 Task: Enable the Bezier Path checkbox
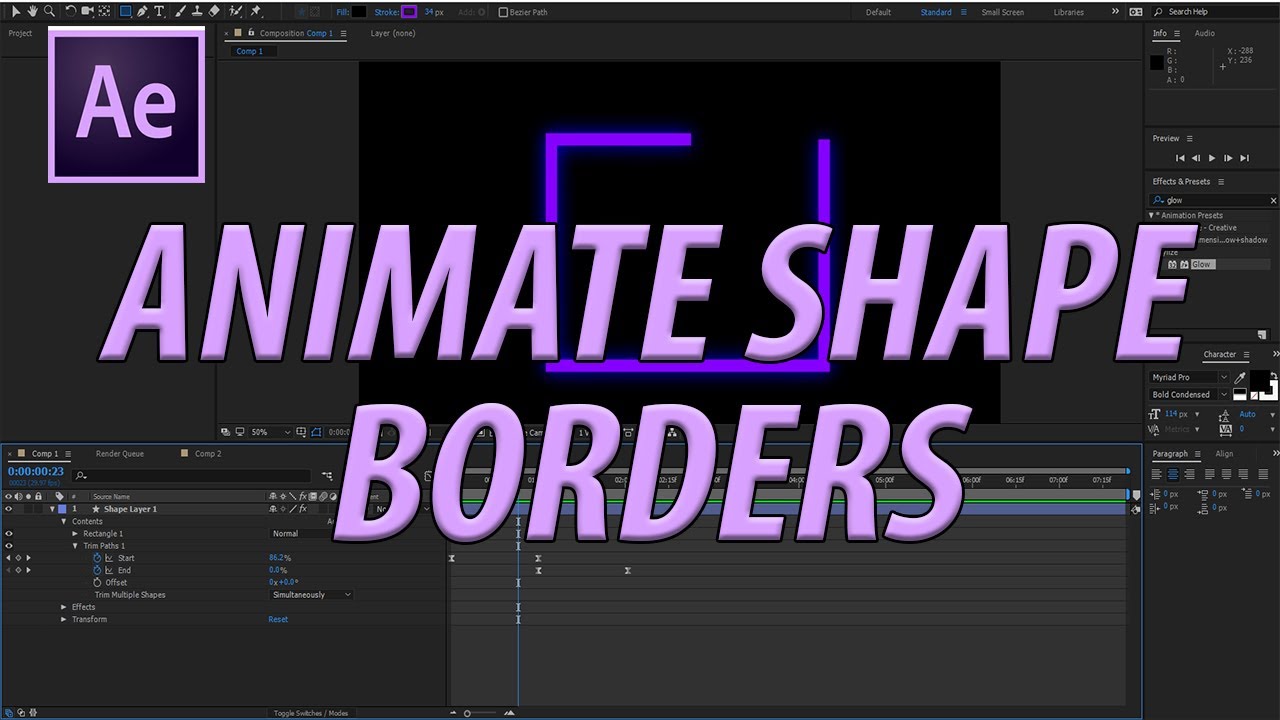(x=504, y=12)
